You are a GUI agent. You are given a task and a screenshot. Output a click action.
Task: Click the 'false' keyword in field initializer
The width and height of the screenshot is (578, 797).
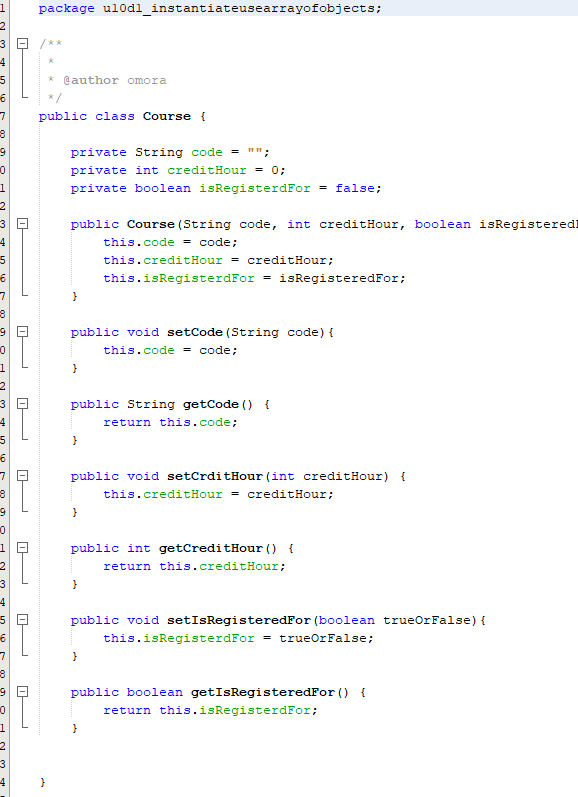tap(355, 189)
